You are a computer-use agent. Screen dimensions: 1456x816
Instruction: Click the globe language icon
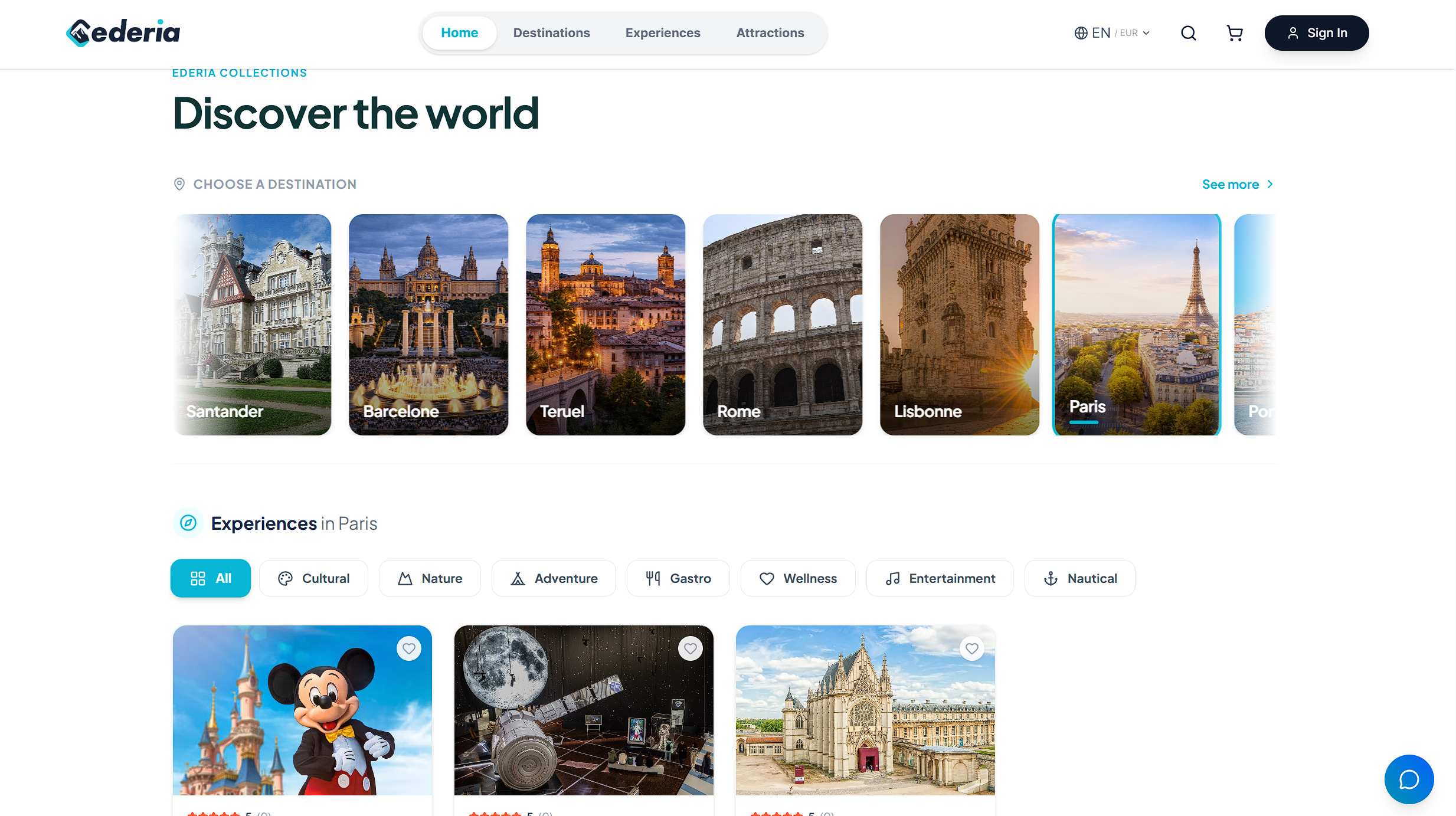tap(1081, 33)
